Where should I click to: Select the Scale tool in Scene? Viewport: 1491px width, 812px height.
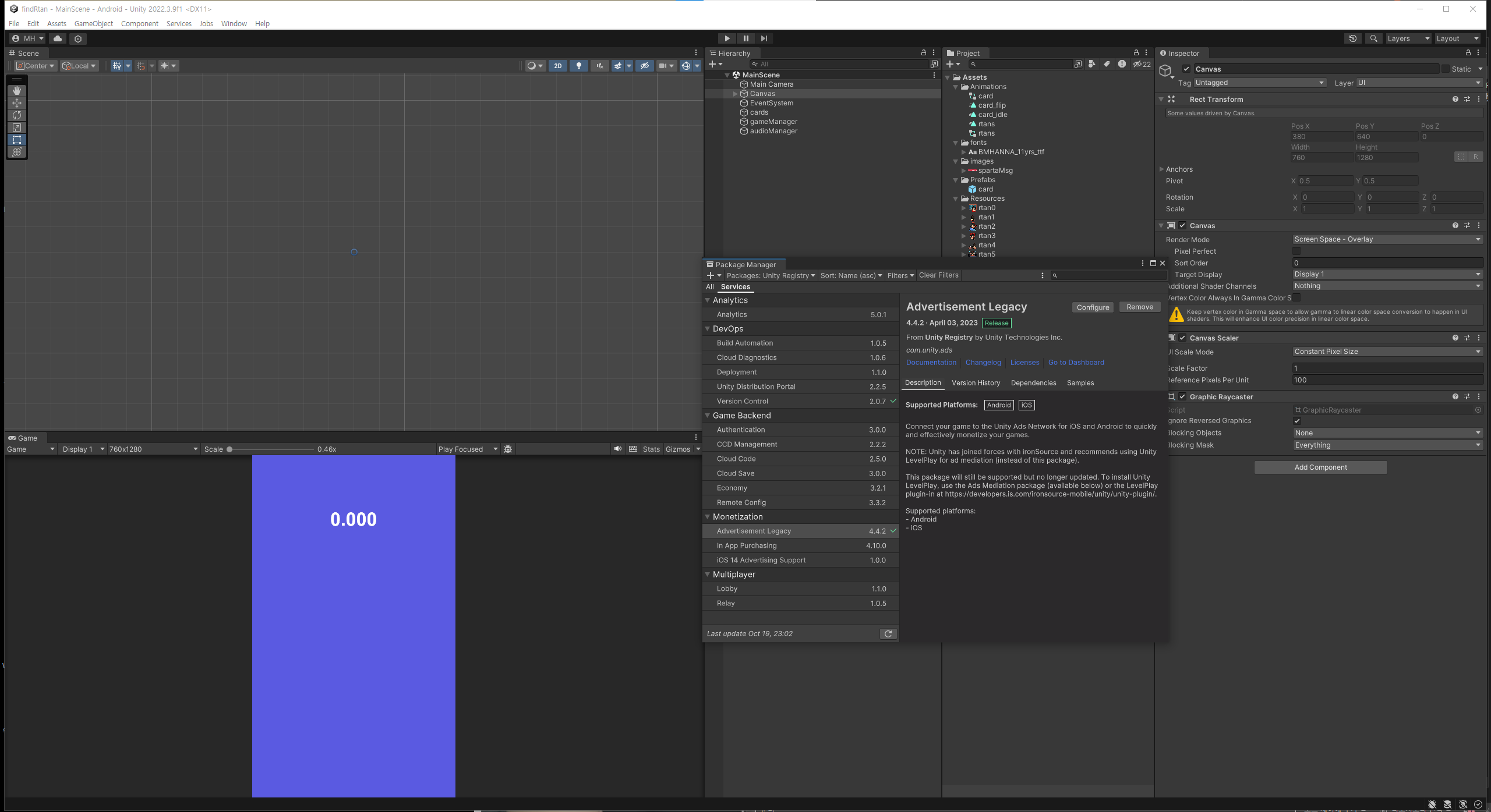[x=17, y=127]
